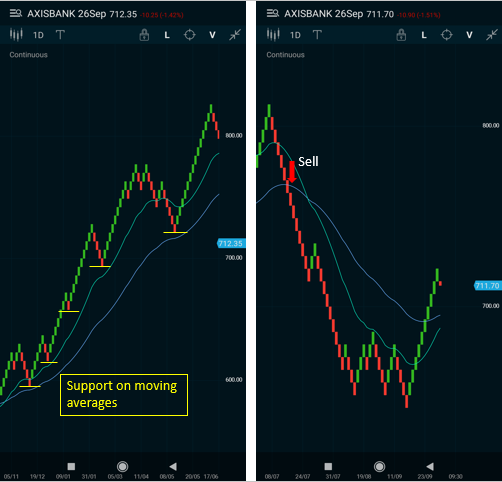Click the 800.00 price label in left chart

pyautogui.click(x=234, y=135)
